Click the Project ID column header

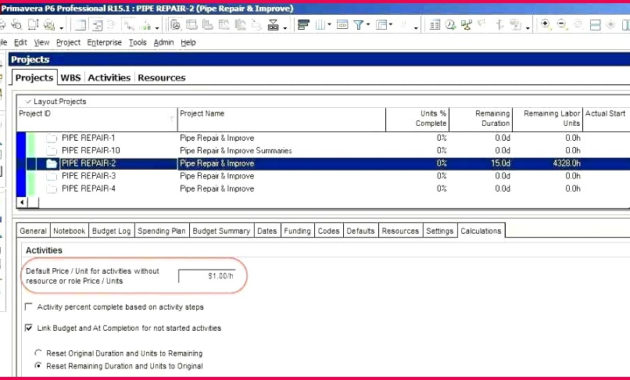(x=97, y=119)
